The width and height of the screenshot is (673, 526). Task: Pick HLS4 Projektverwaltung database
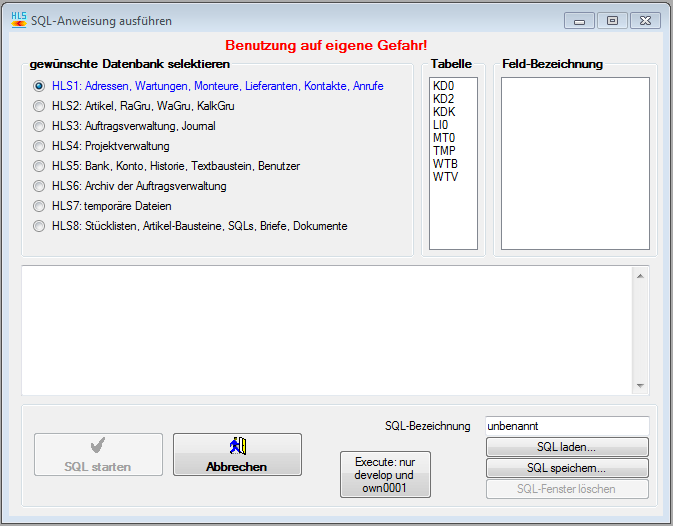click(x=39, y=146)
